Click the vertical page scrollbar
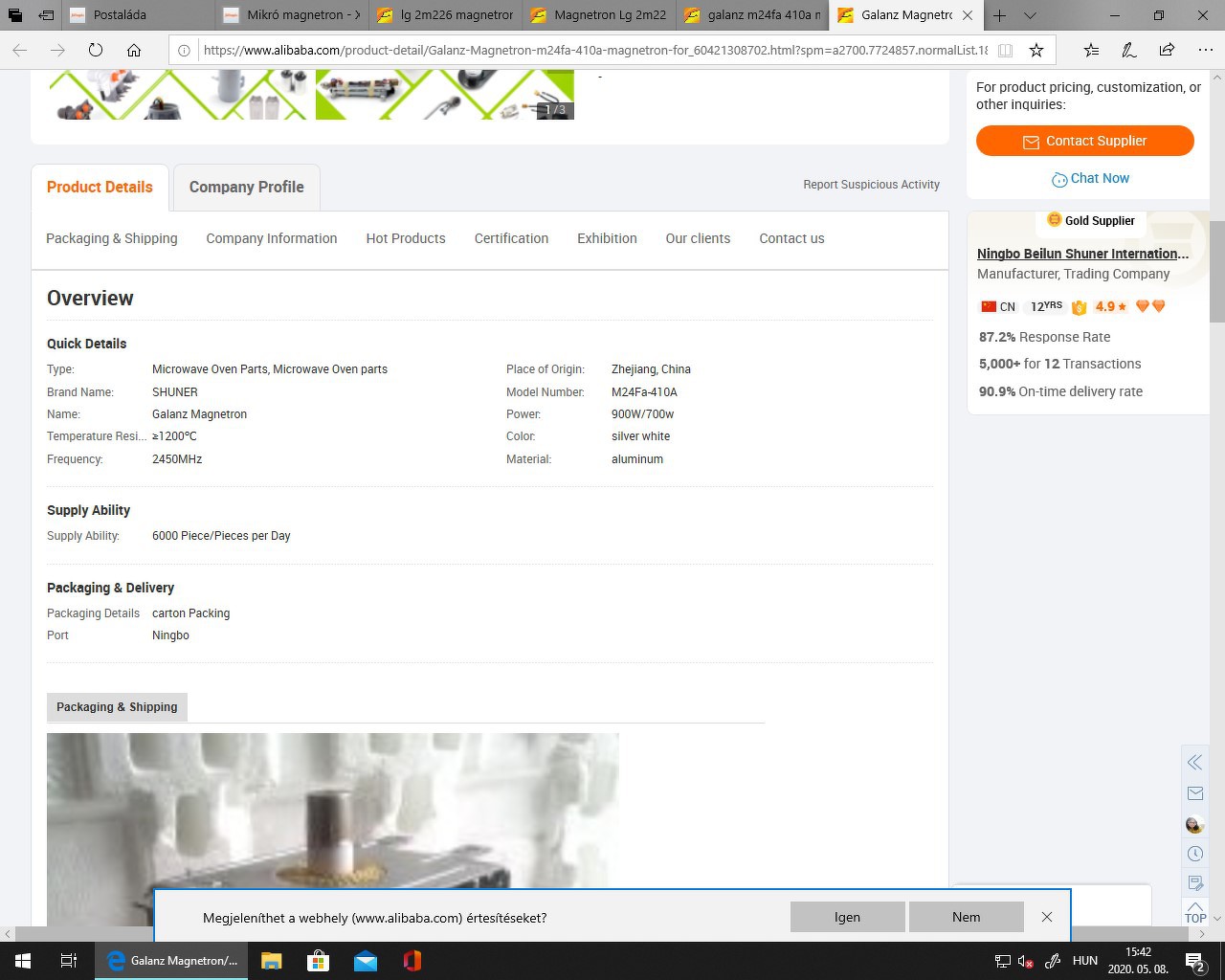Screen dimensions: 1225x980 coord(1217,272)
